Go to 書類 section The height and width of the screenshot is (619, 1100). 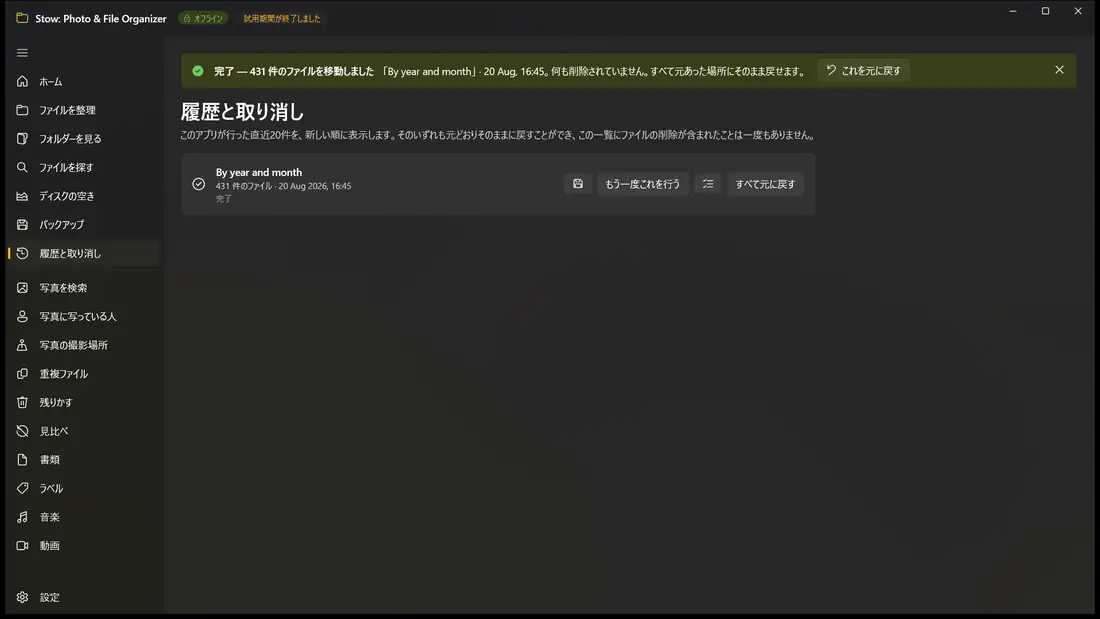point(84,460)
